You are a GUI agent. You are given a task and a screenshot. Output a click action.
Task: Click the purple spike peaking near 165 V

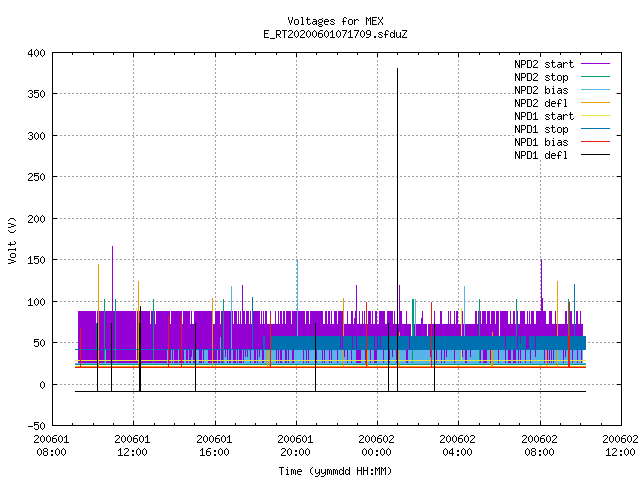113,278
